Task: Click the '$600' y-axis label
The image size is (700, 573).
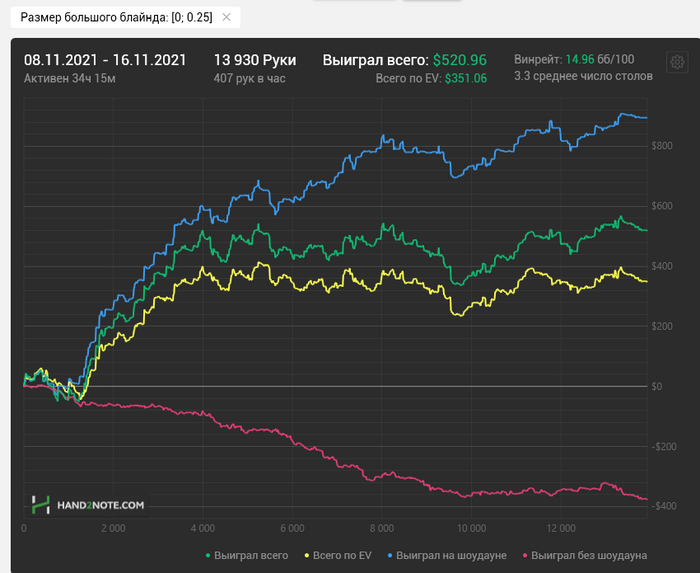Action: 662,206
